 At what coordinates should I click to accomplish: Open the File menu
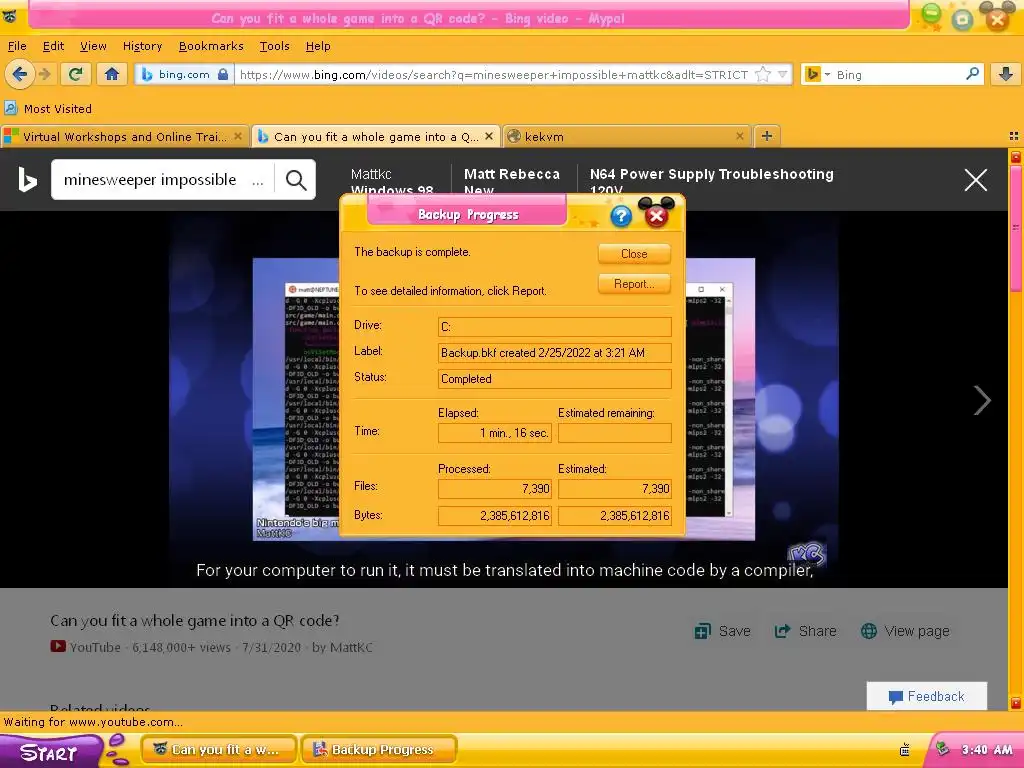pyautogui.click(x=17, y=46)
